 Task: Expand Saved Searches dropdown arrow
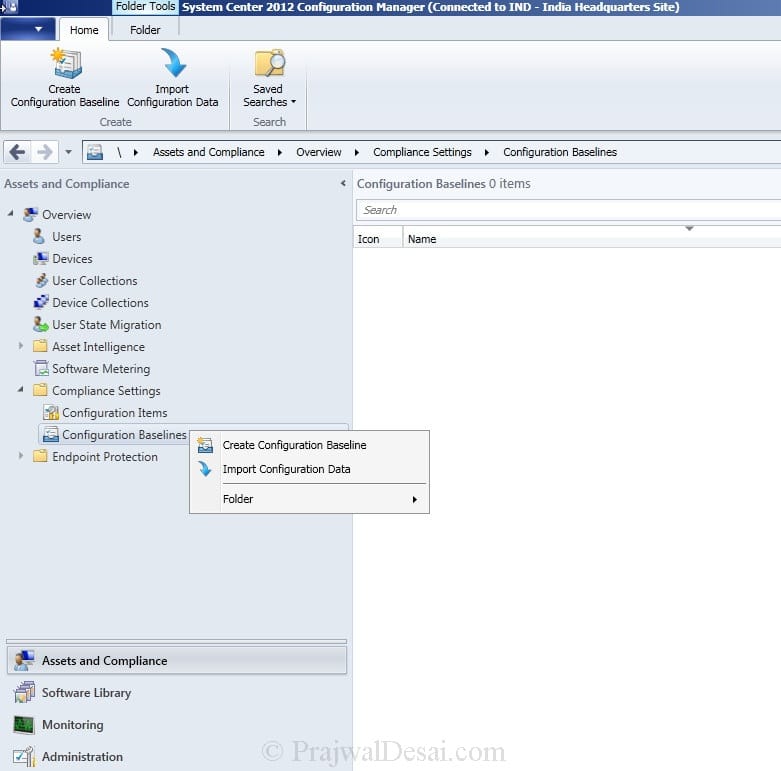click(x=293, y=102)
